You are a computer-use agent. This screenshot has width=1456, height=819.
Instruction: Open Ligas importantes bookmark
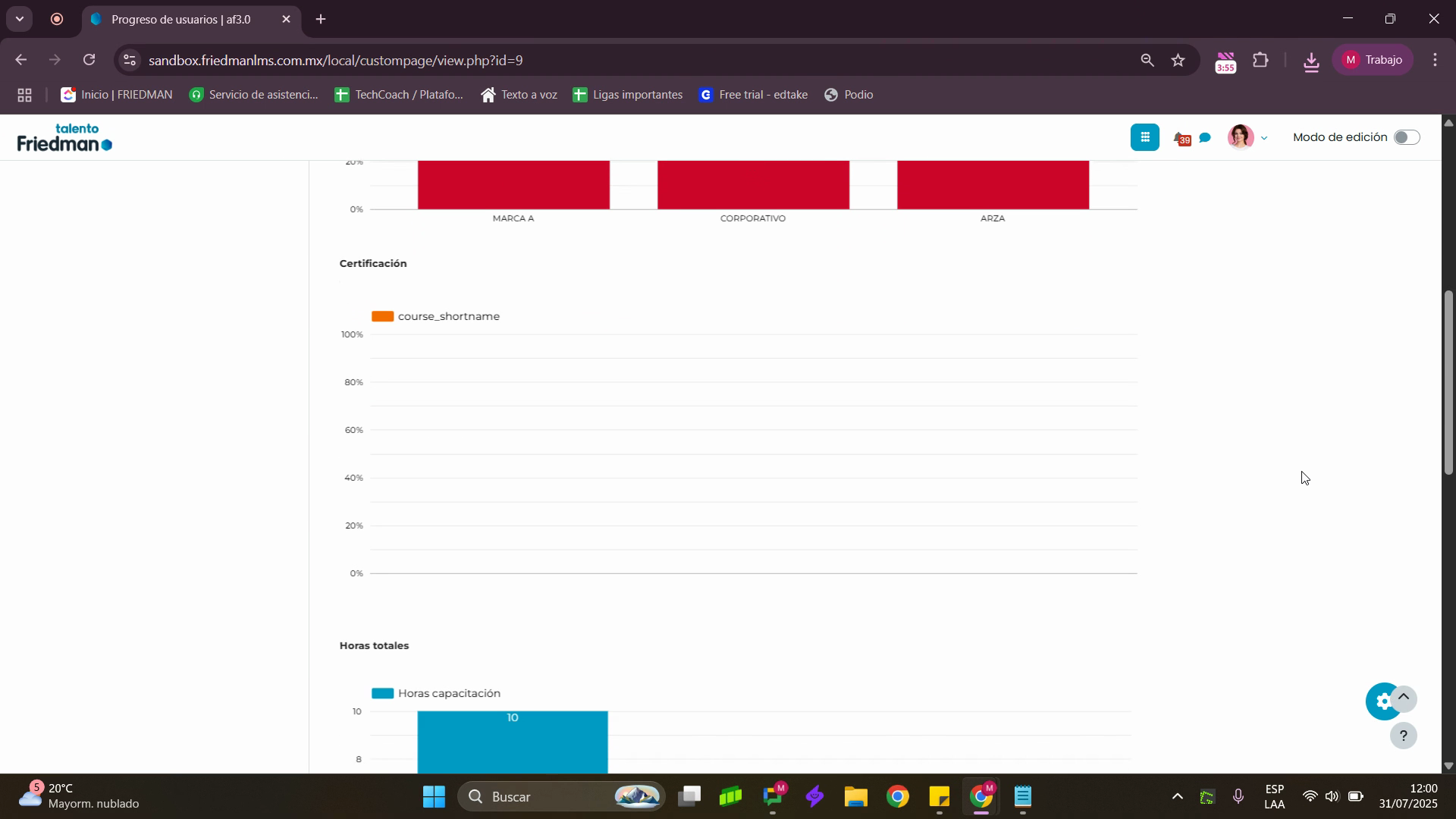pos(628,95)
